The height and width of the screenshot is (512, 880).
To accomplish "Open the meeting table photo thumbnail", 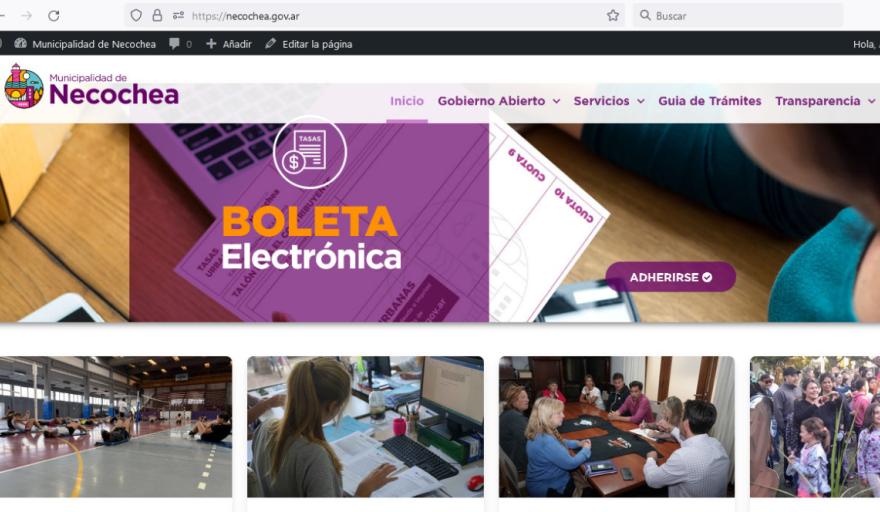I will click(x=617, y=427).
